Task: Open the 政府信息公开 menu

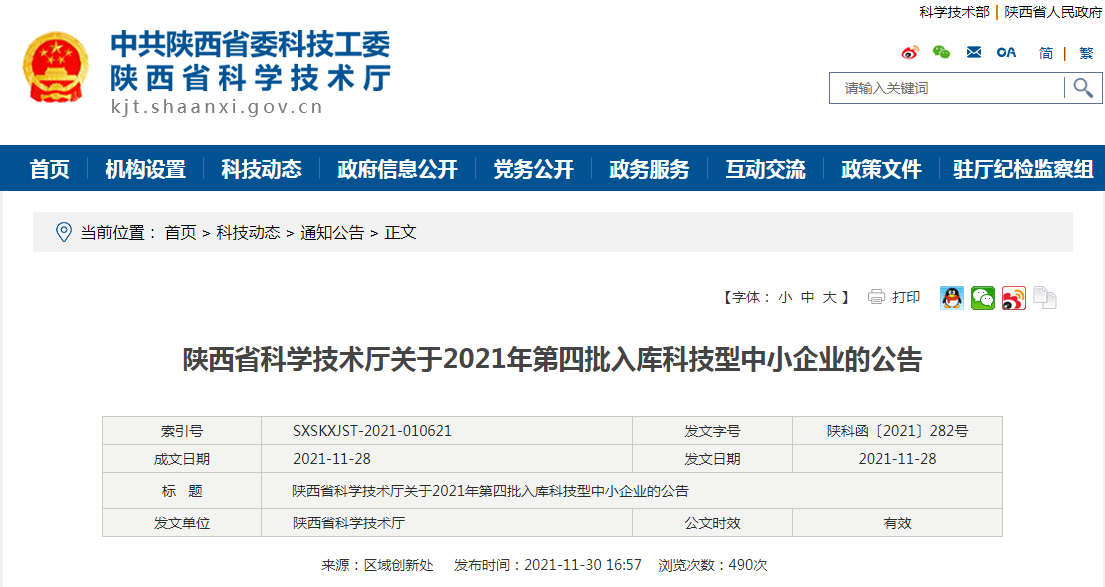Action: [397, 169]
